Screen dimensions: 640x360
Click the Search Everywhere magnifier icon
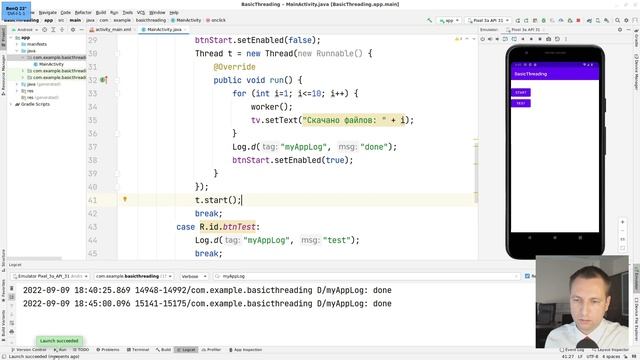[x=618, y=20]
